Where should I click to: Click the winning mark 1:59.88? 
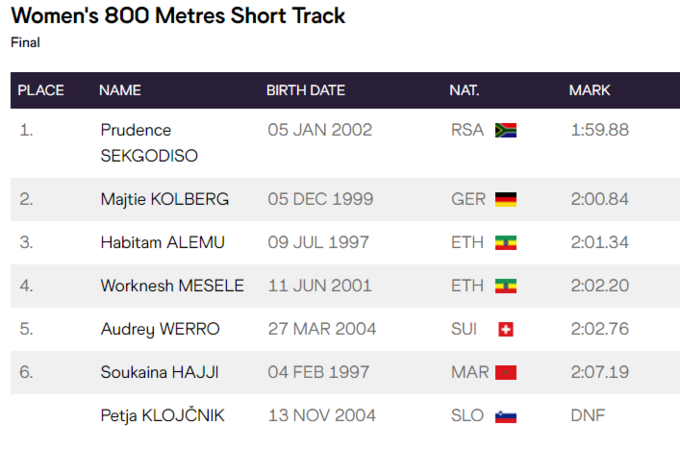coord(599,130)
